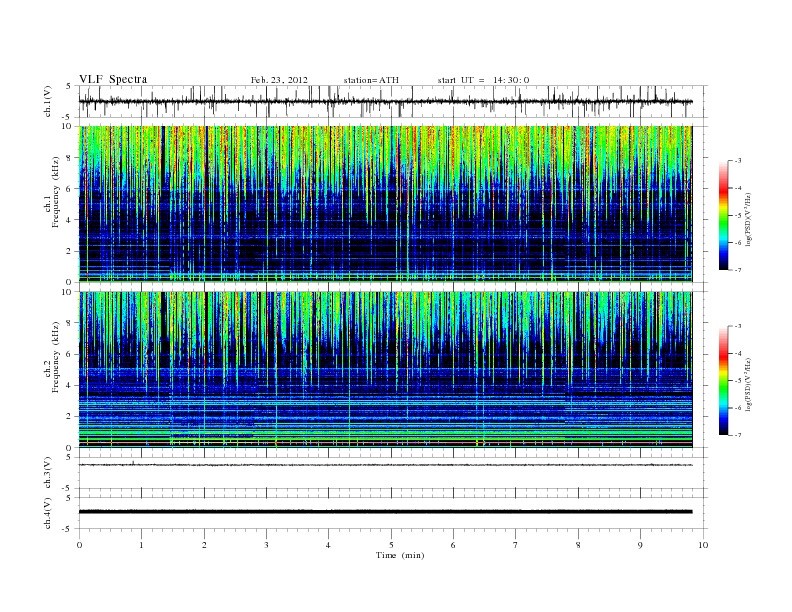Click the "6" time axis tick label
This screenshot has width=792, height=612.
tap(453, 545)
